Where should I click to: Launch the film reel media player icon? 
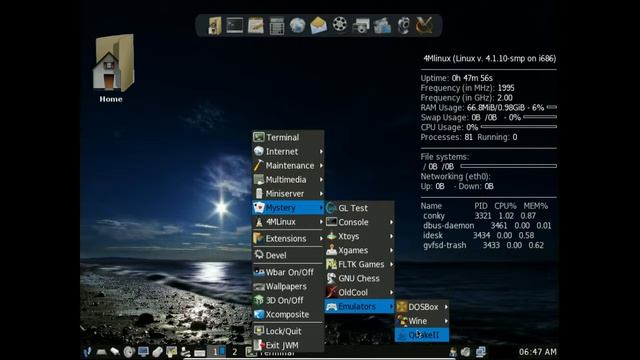pyautogui.click(x=340, y=24)
